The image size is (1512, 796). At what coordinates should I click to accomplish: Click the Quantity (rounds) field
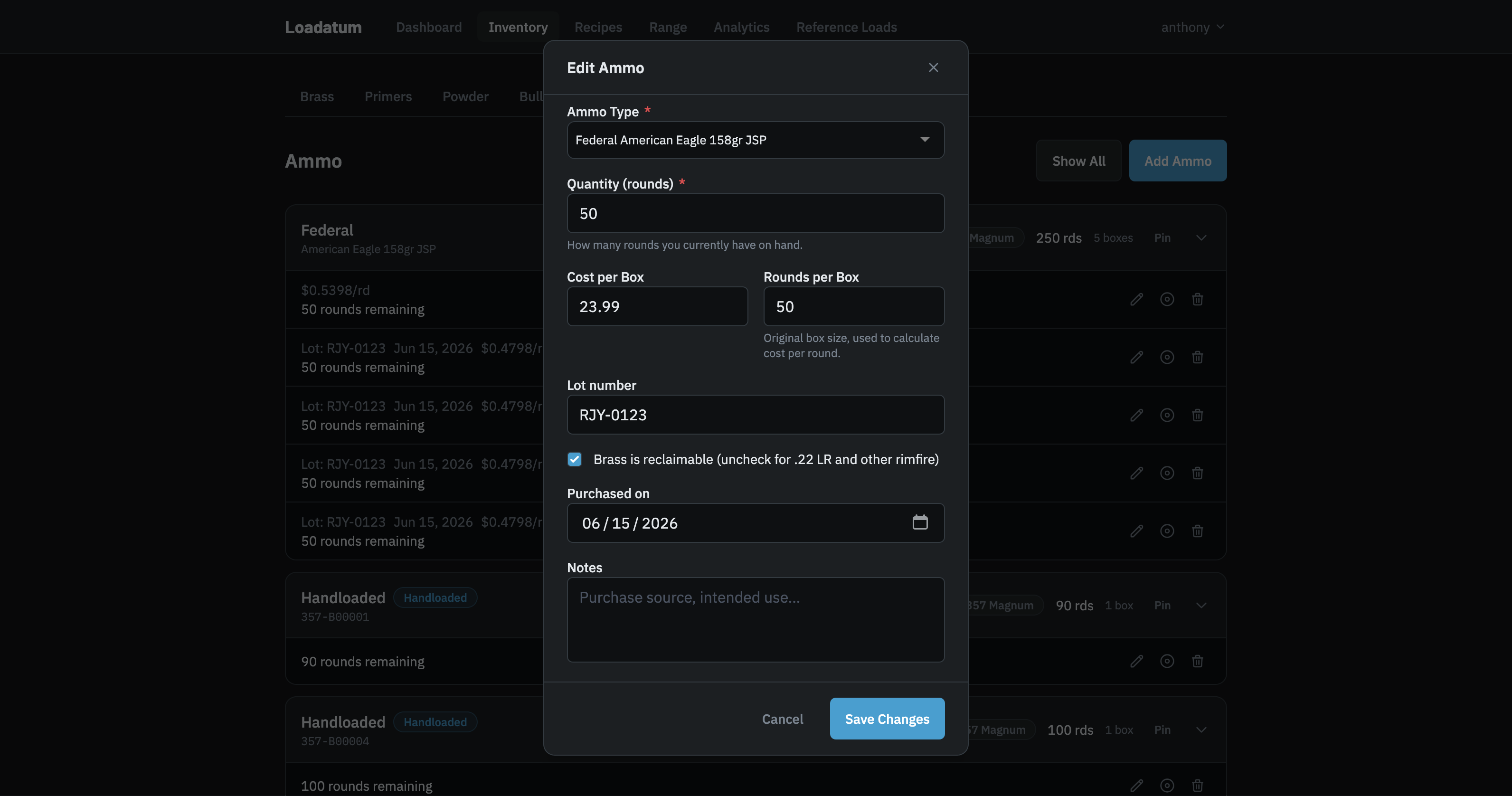[756, 213]
